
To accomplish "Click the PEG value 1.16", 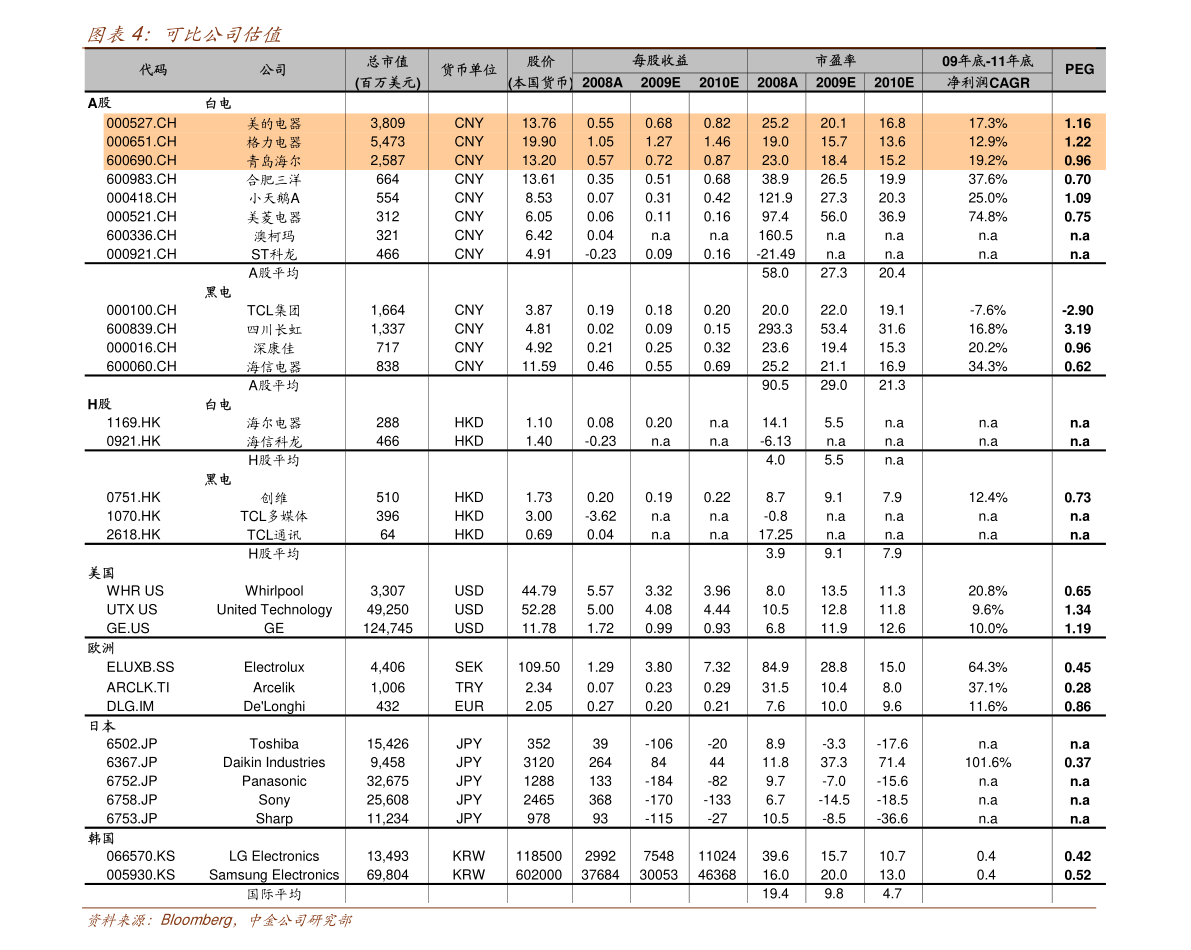I will pyautogui.click(x=1077, y=123).
